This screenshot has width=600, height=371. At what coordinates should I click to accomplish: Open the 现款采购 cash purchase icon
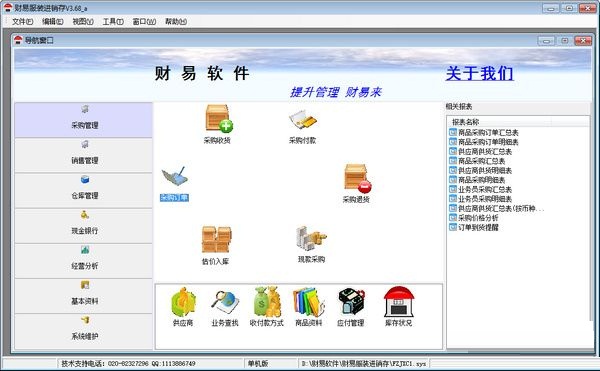click(x=311, y=244)
